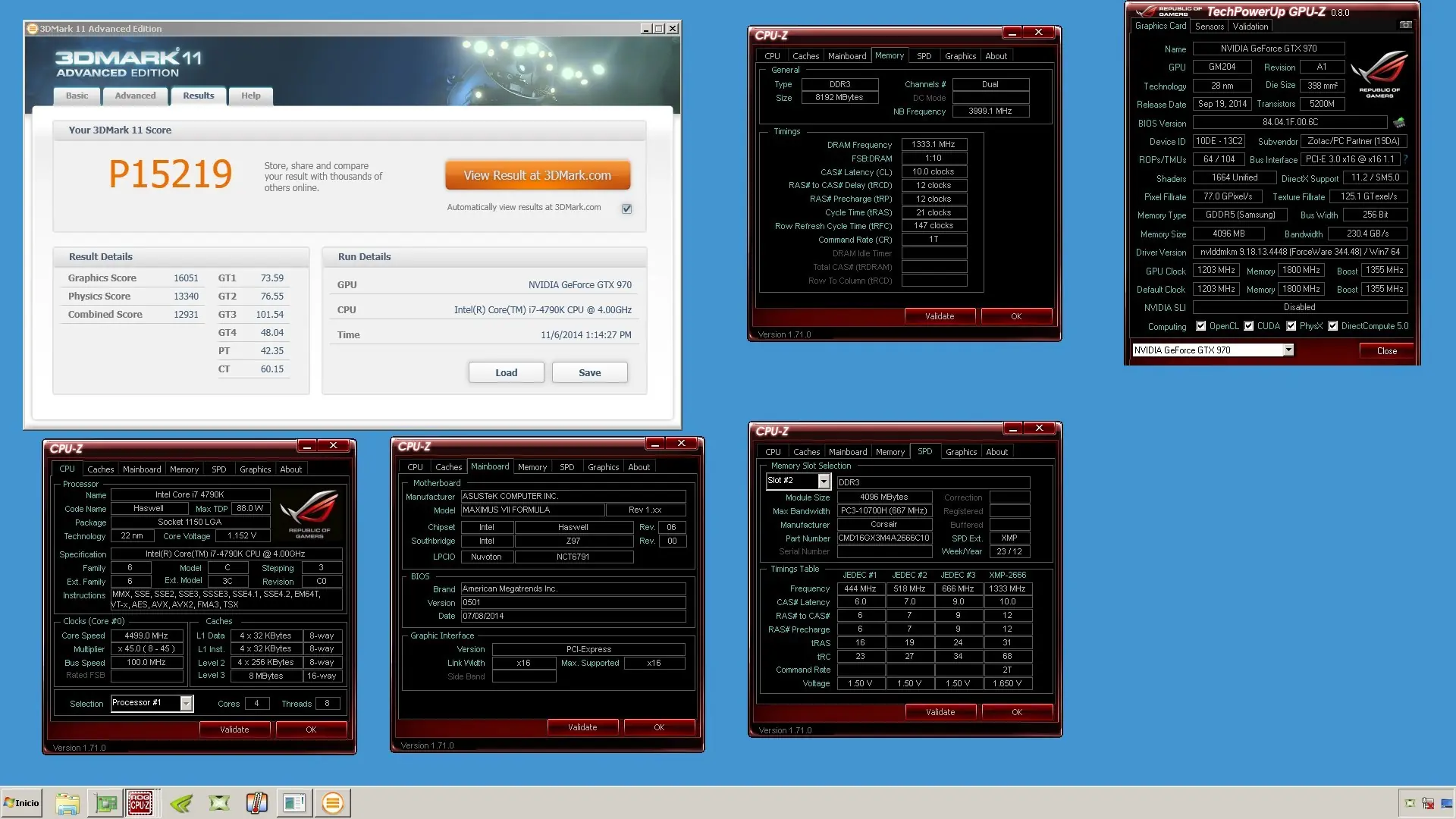1456x819 pixels.
Task: Open the SPD tab in CPU-Z Mainboard window
Action: (x=566, y=467)
